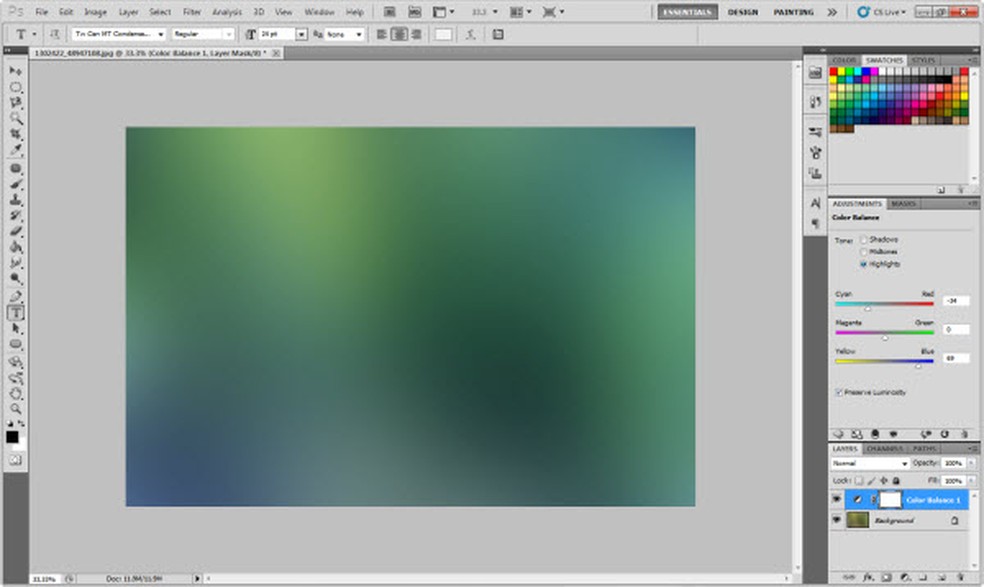This screenshot has width=984, height=587.
Task: Uncheck the Preserve Luminosity checkbox
Action: point(838,392)
